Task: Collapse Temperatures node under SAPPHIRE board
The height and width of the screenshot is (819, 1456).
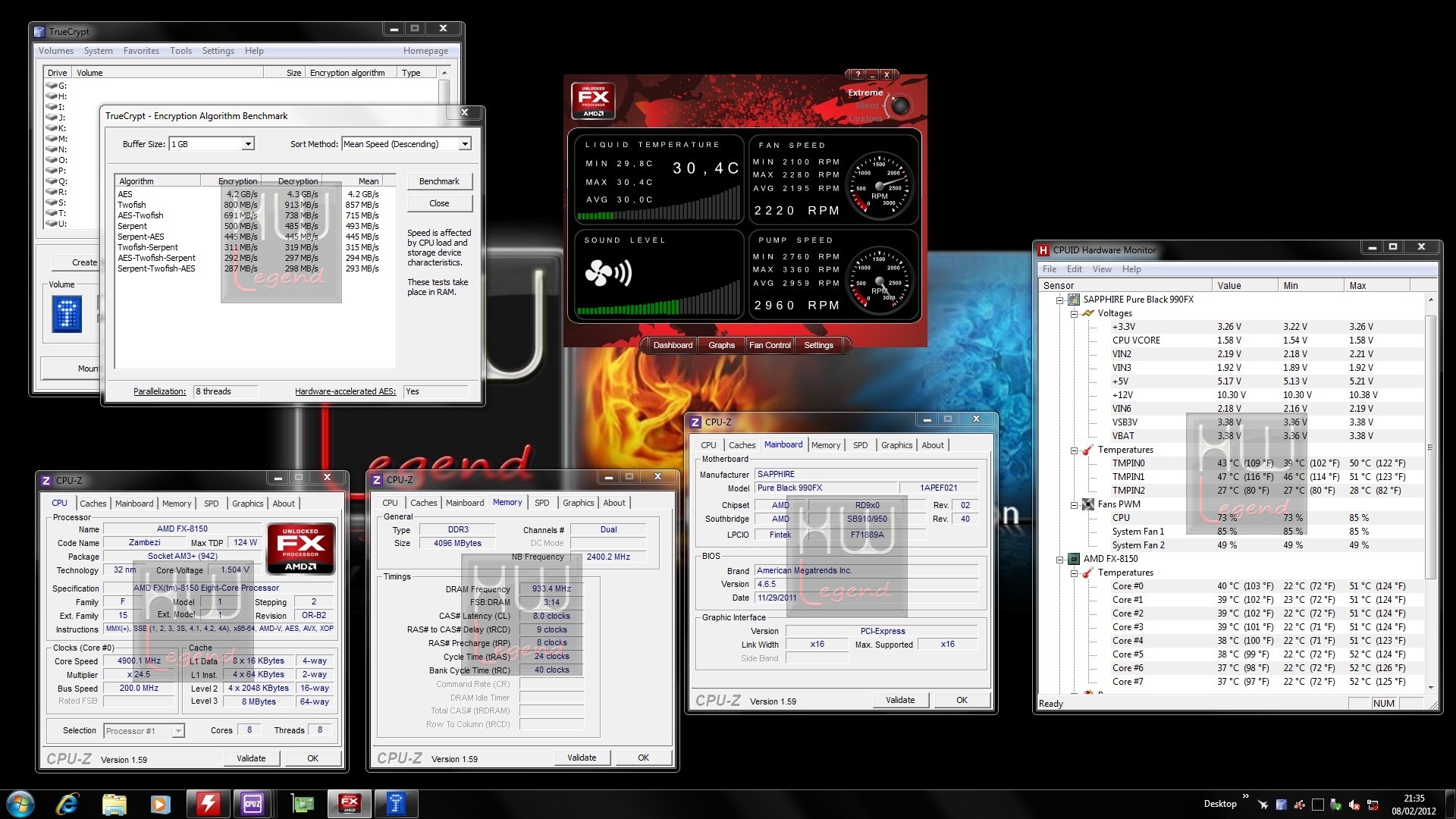Action: 1074,450
